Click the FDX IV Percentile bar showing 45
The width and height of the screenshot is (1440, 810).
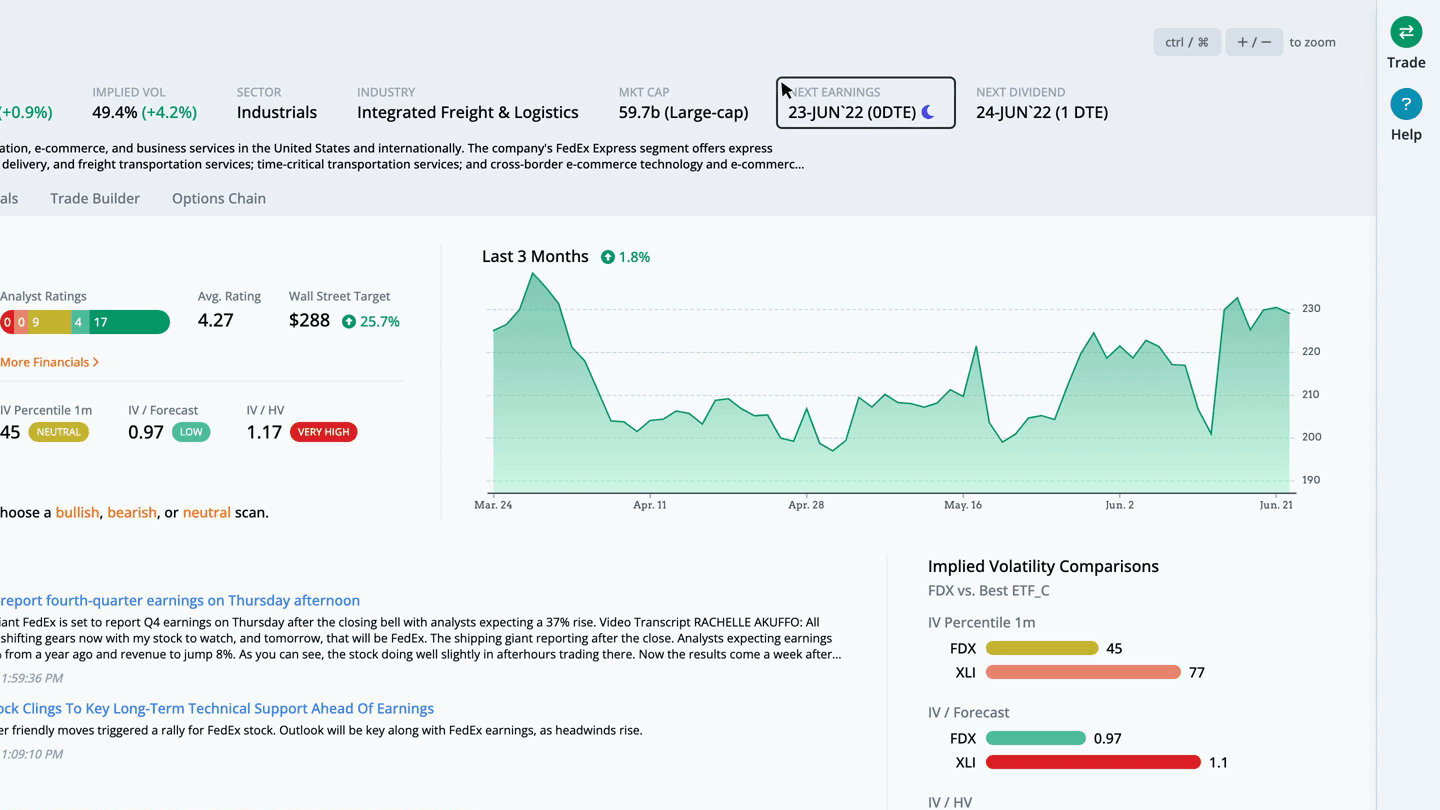(x=1042, y=648)
